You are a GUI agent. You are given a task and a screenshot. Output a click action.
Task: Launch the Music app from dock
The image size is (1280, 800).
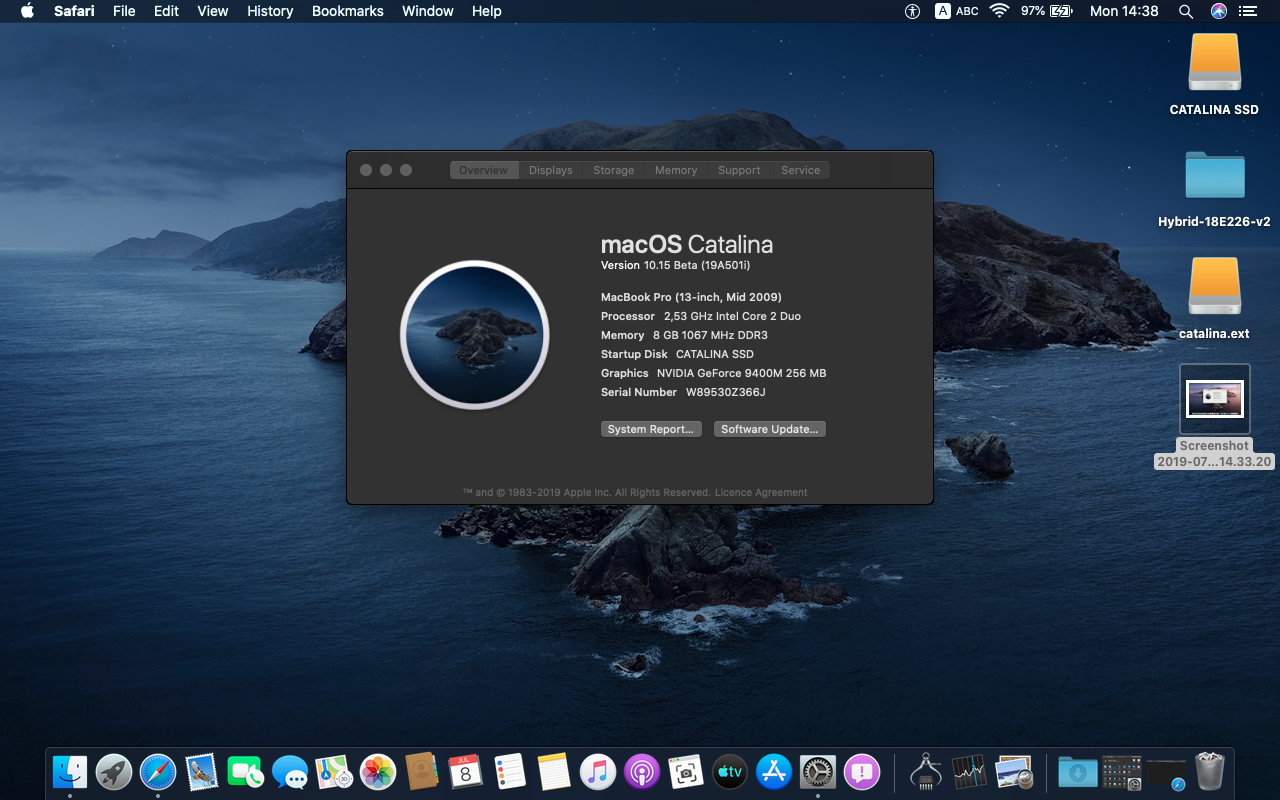click(x=598, y=771)
